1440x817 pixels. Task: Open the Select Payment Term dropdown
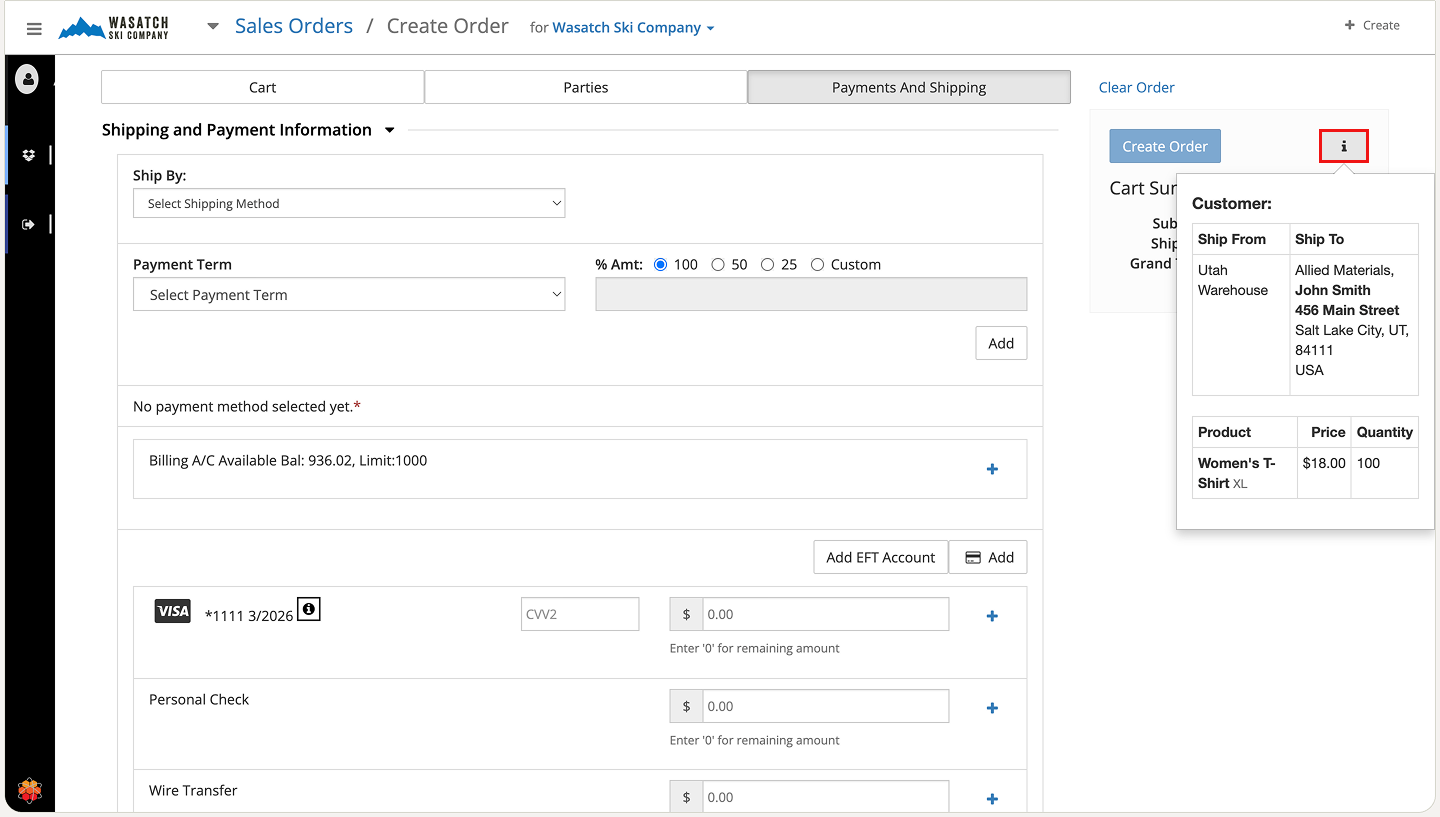click(x=349, y=295)
